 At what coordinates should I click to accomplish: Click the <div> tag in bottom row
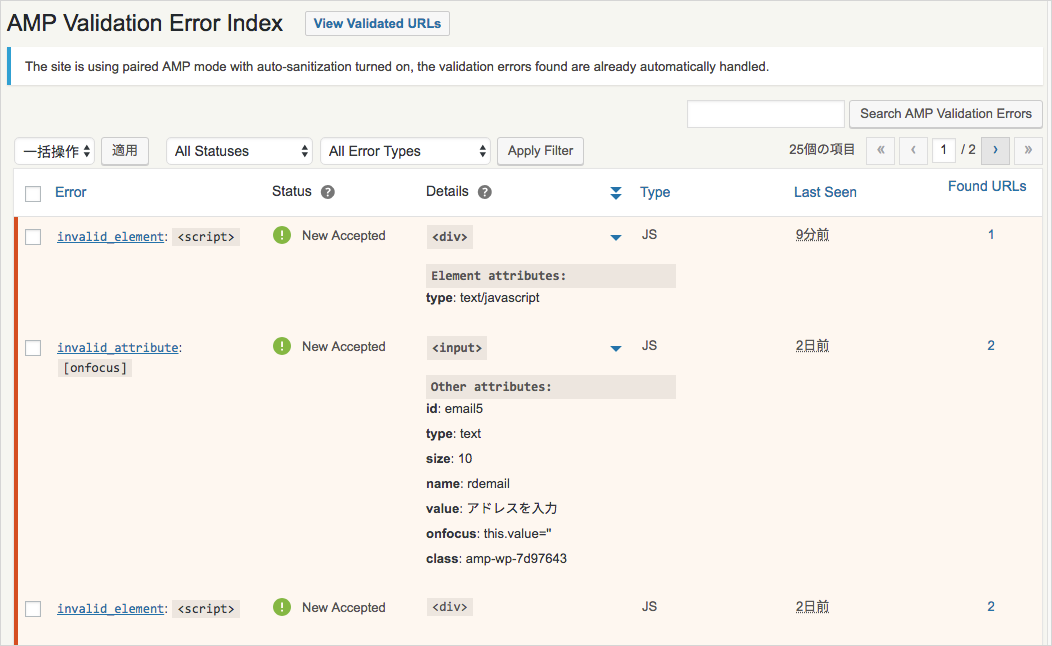click(x=450, y=606)
